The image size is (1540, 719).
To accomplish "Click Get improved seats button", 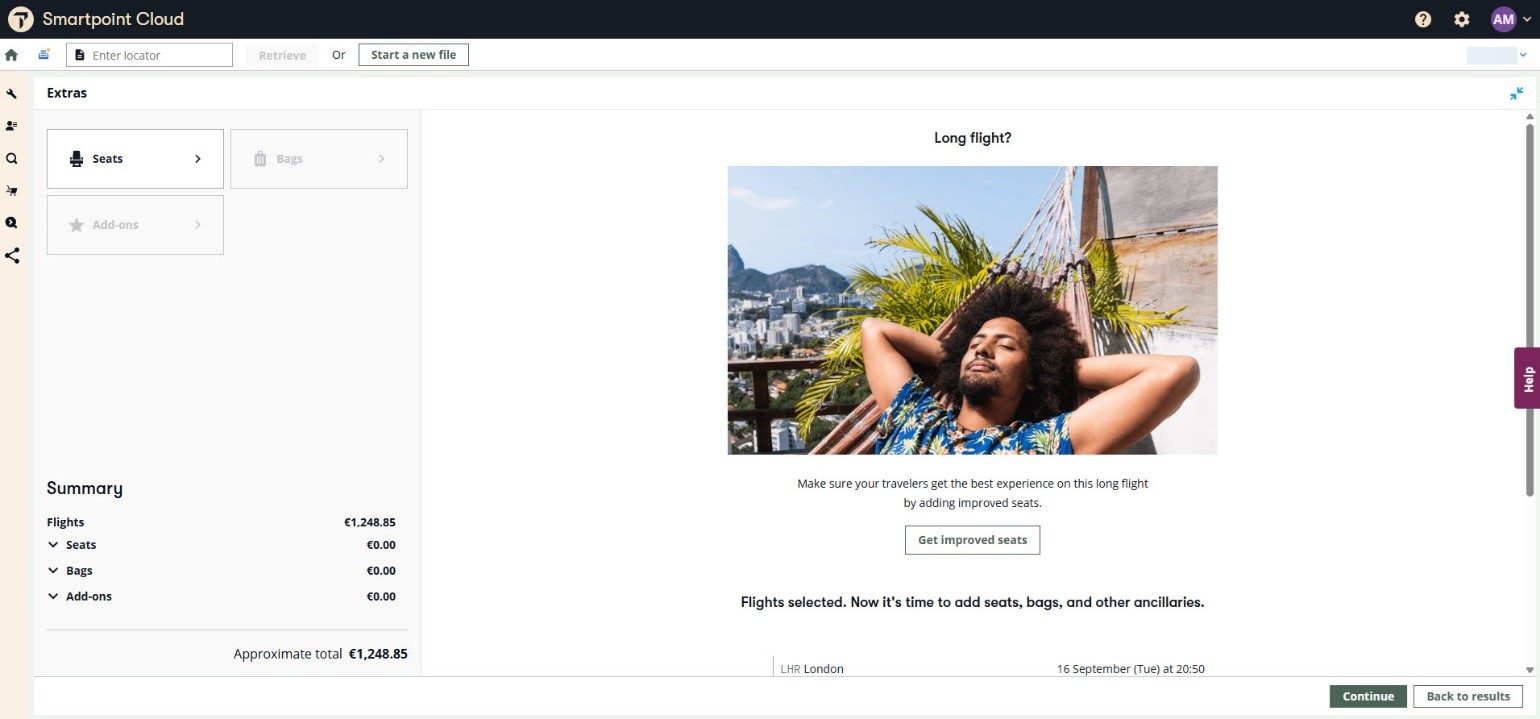I will (972, 540).
